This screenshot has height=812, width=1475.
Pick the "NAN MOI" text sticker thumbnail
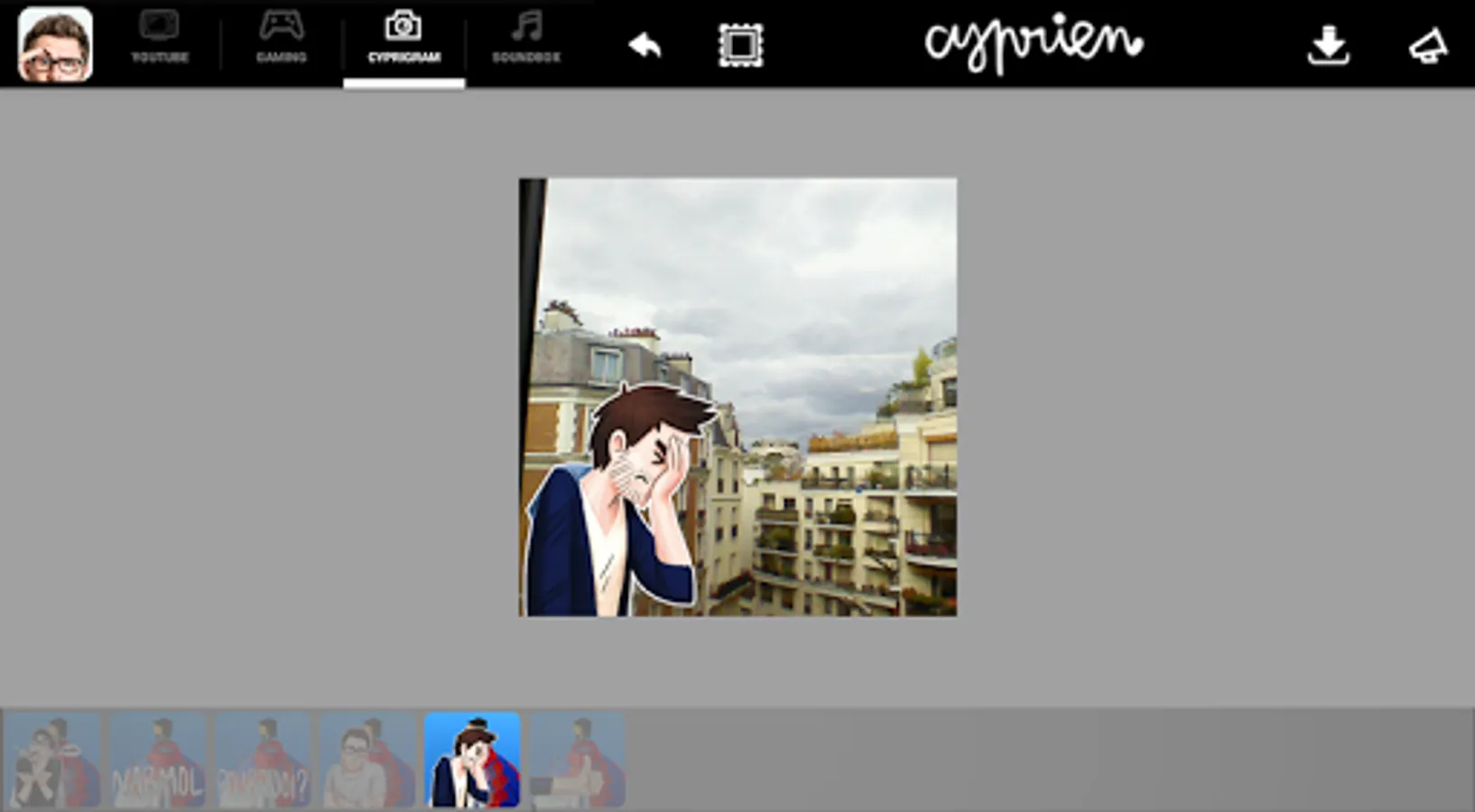[x=157, y=760]
